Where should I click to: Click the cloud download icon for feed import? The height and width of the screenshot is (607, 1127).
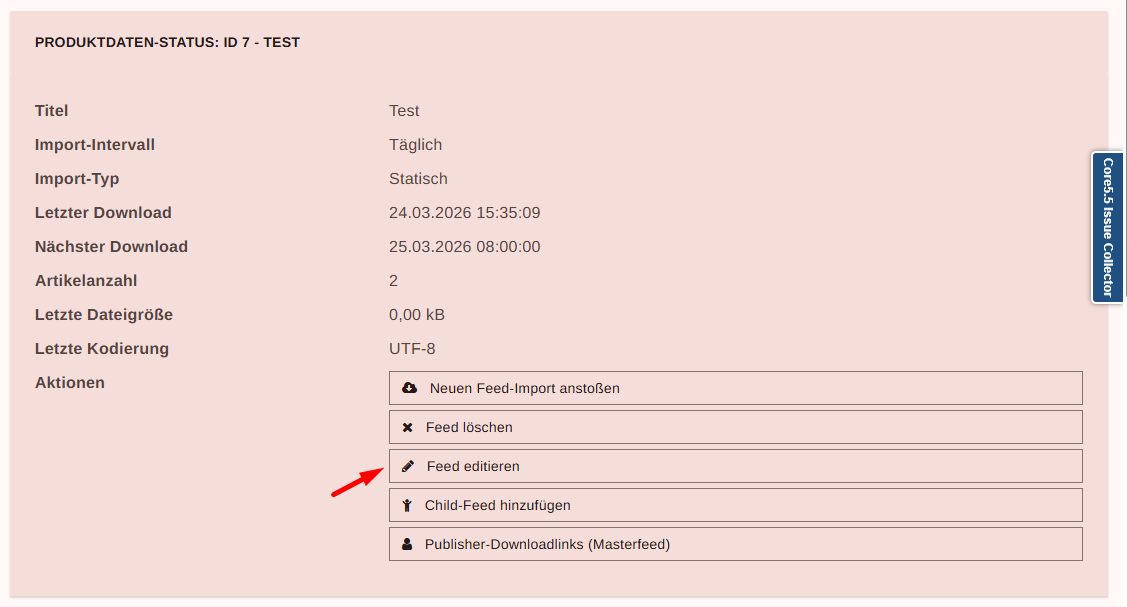pos(409,388)
